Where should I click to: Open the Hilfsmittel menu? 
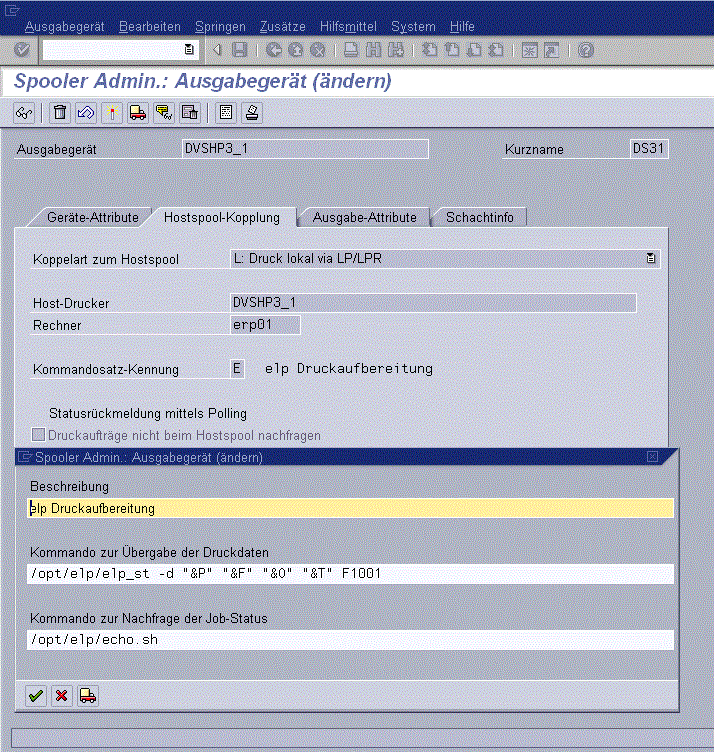(x=349, y=26)
